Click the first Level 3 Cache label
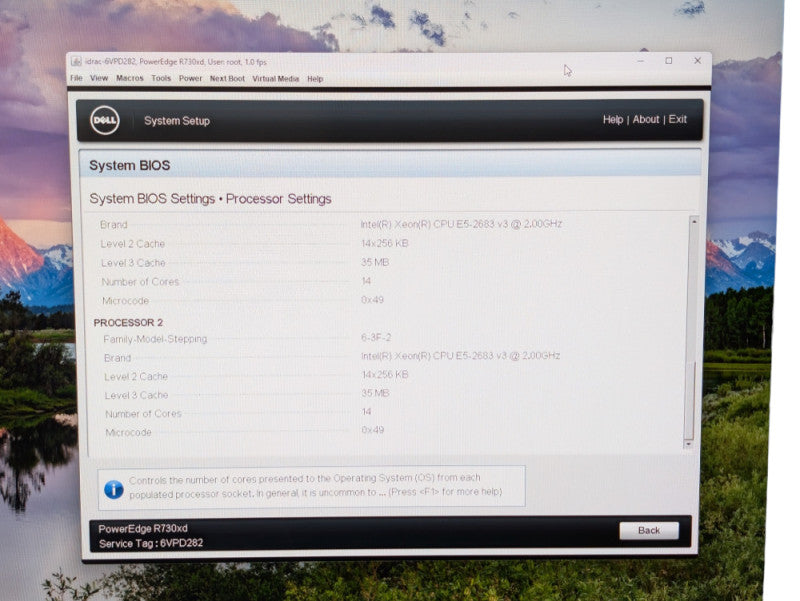Screen dimensions: 800x601 coord(133,263)
